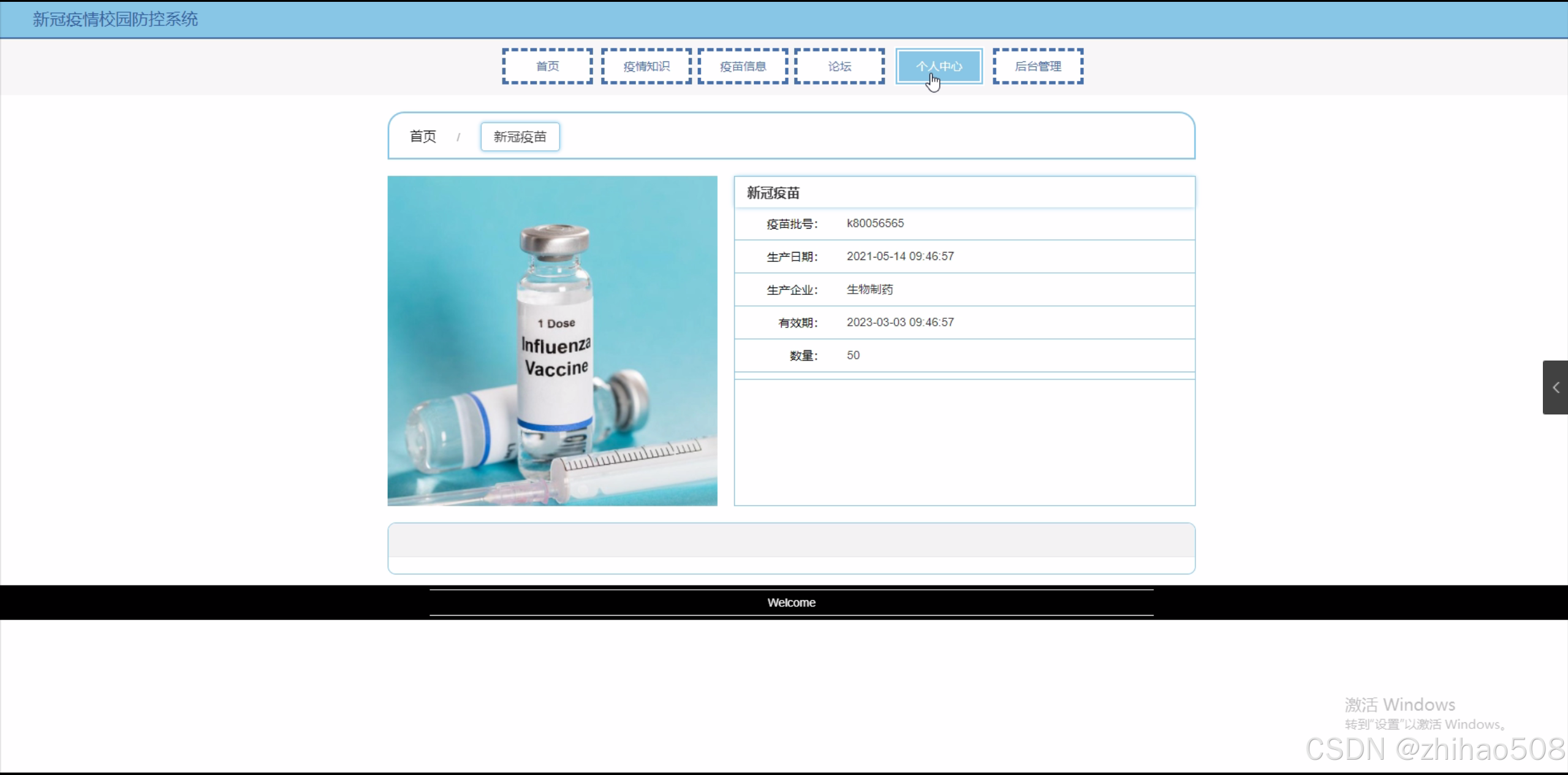The image size is (1568, 775).
Task: Open the 论坛 forum tab
Action: [839, 66]
